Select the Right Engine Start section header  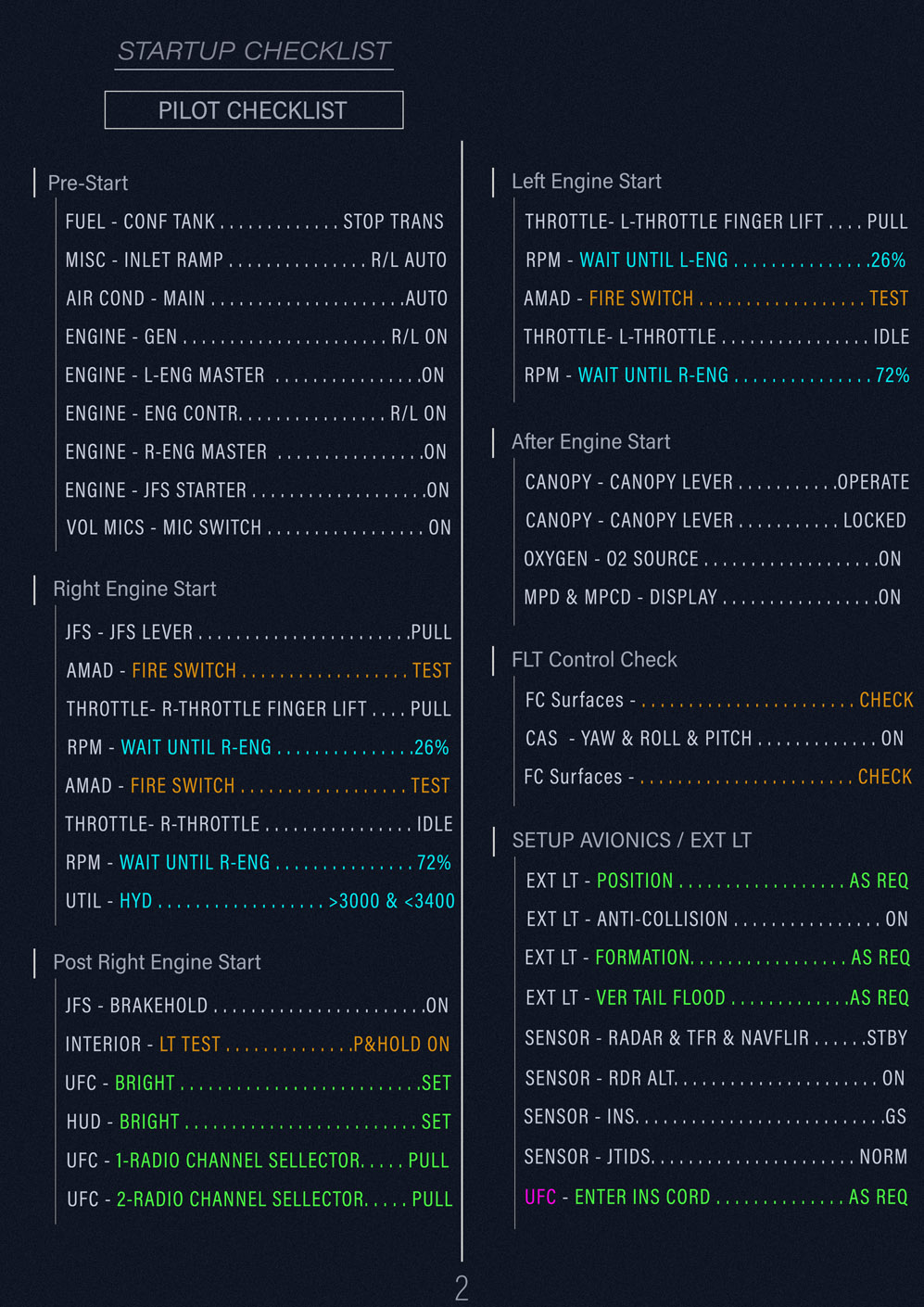[x=134, y=589]
